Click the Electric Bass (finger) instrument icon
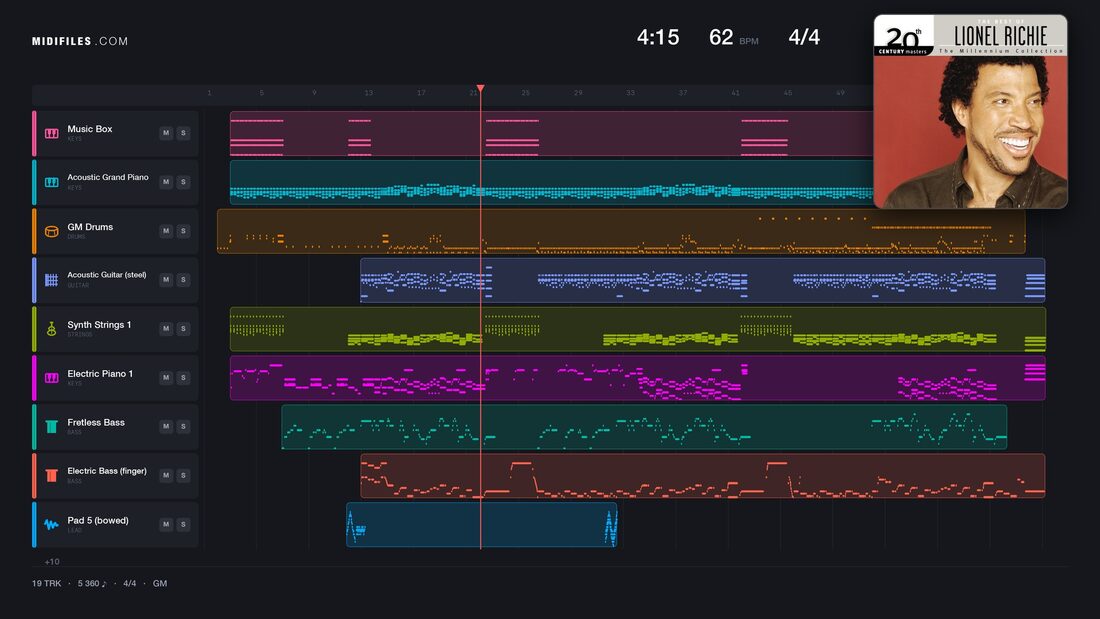The width and height of the screenshot is (1100, 619). point(52,476)
